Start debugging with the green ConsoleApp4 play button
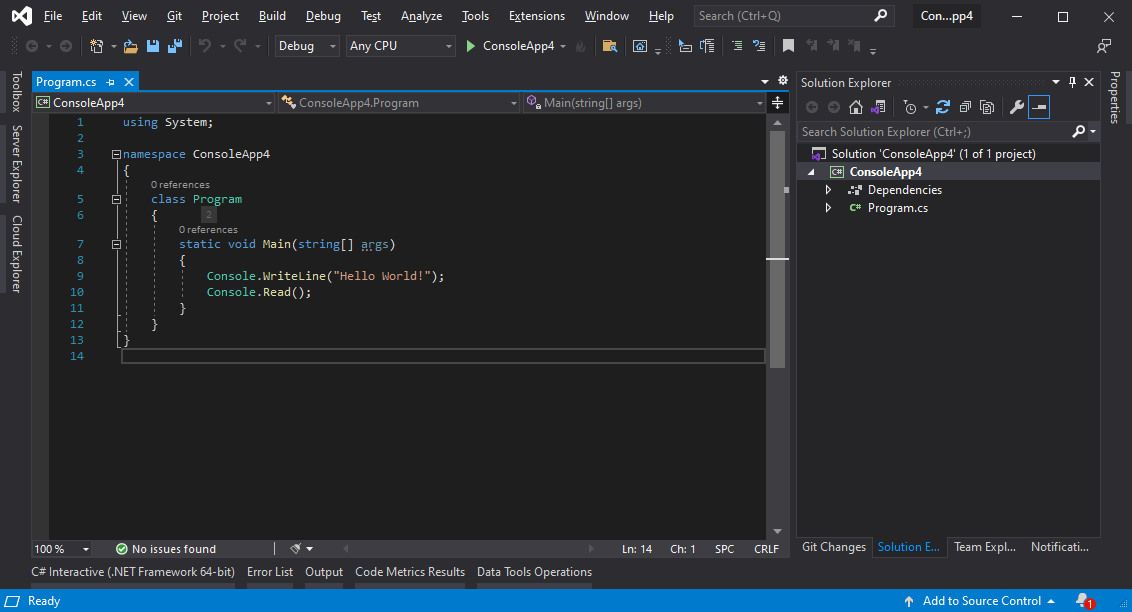This screenshot has height=612, width=1132. [x=472, y=46]
